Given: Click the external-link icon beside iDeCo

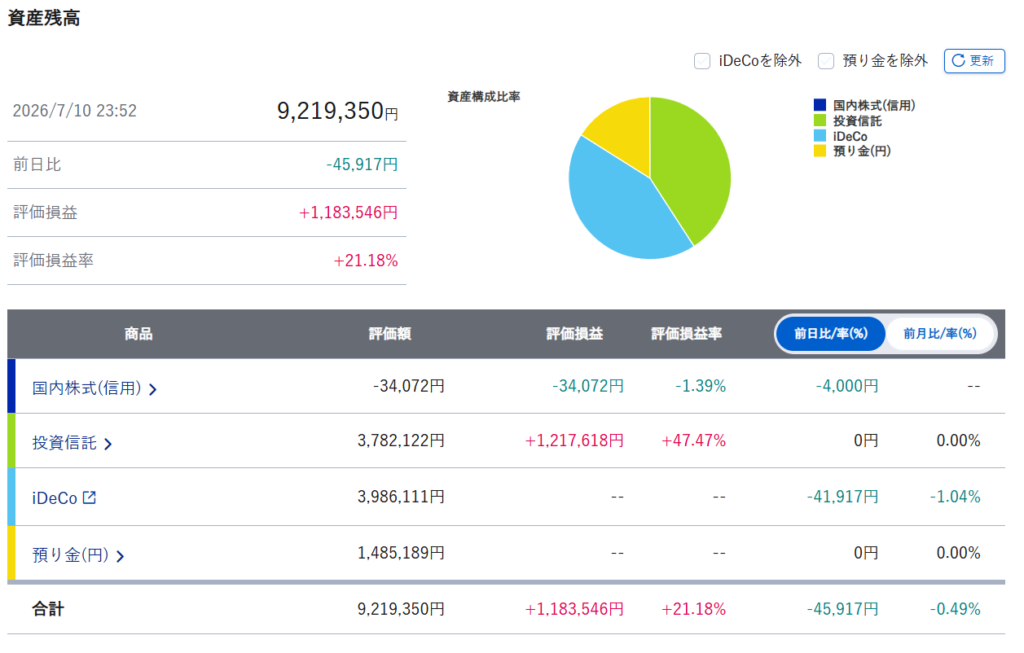Looking at the screenshot, I should pyautogui.click(x=89, y=498).
